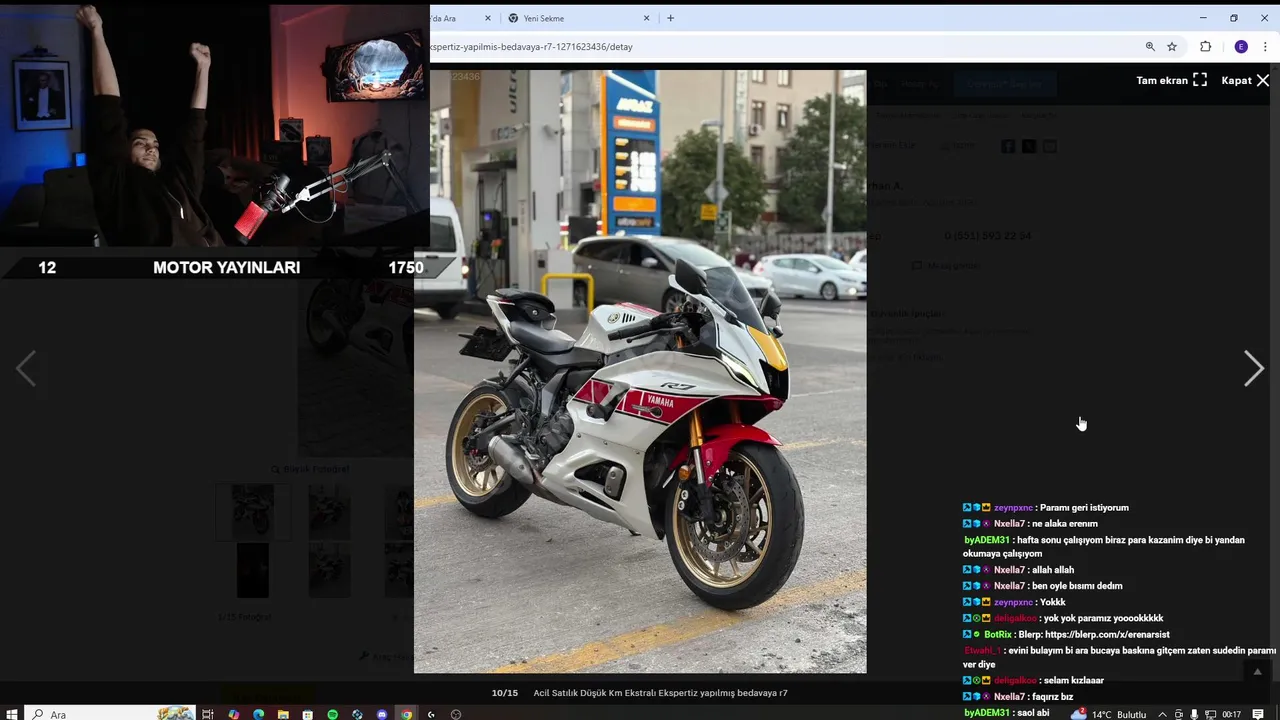1280x720 pixels.
Task: Open Microsoft Edge from the taskbar
Action: [x=258, y=714]
